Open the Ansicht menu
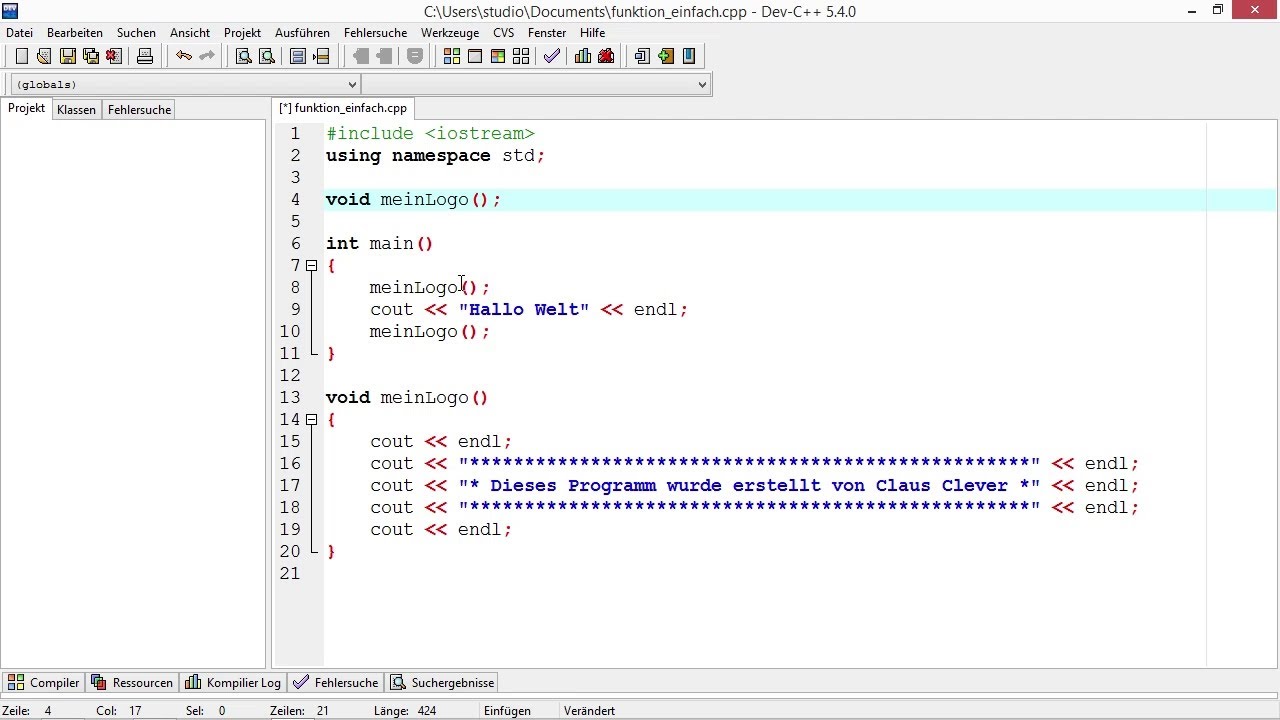This screenshot has height=720, width=1280. click(190, 33)
